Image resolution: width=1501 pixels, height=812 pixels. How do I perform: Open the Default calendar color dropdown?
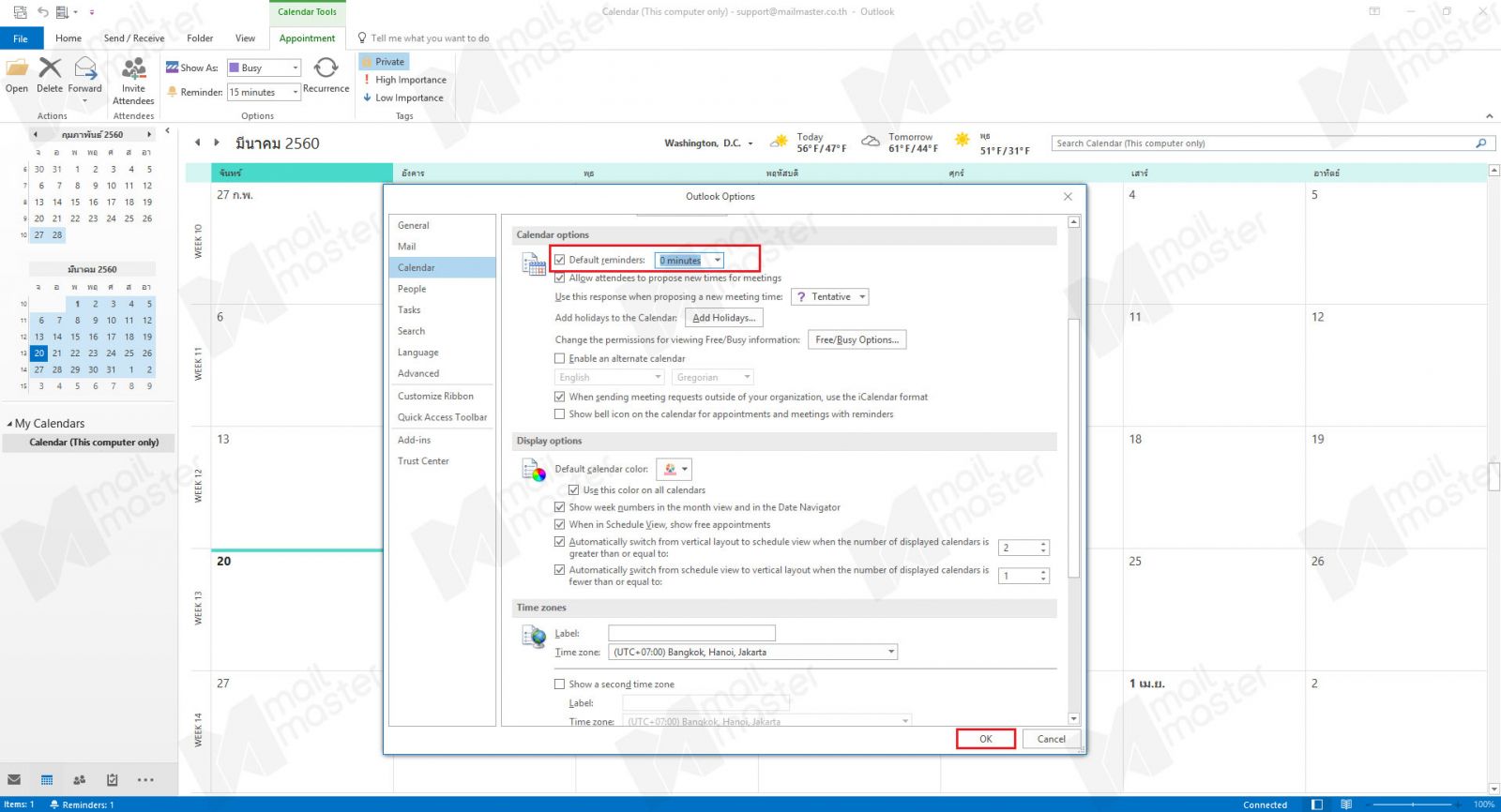(x=685, y=469)
